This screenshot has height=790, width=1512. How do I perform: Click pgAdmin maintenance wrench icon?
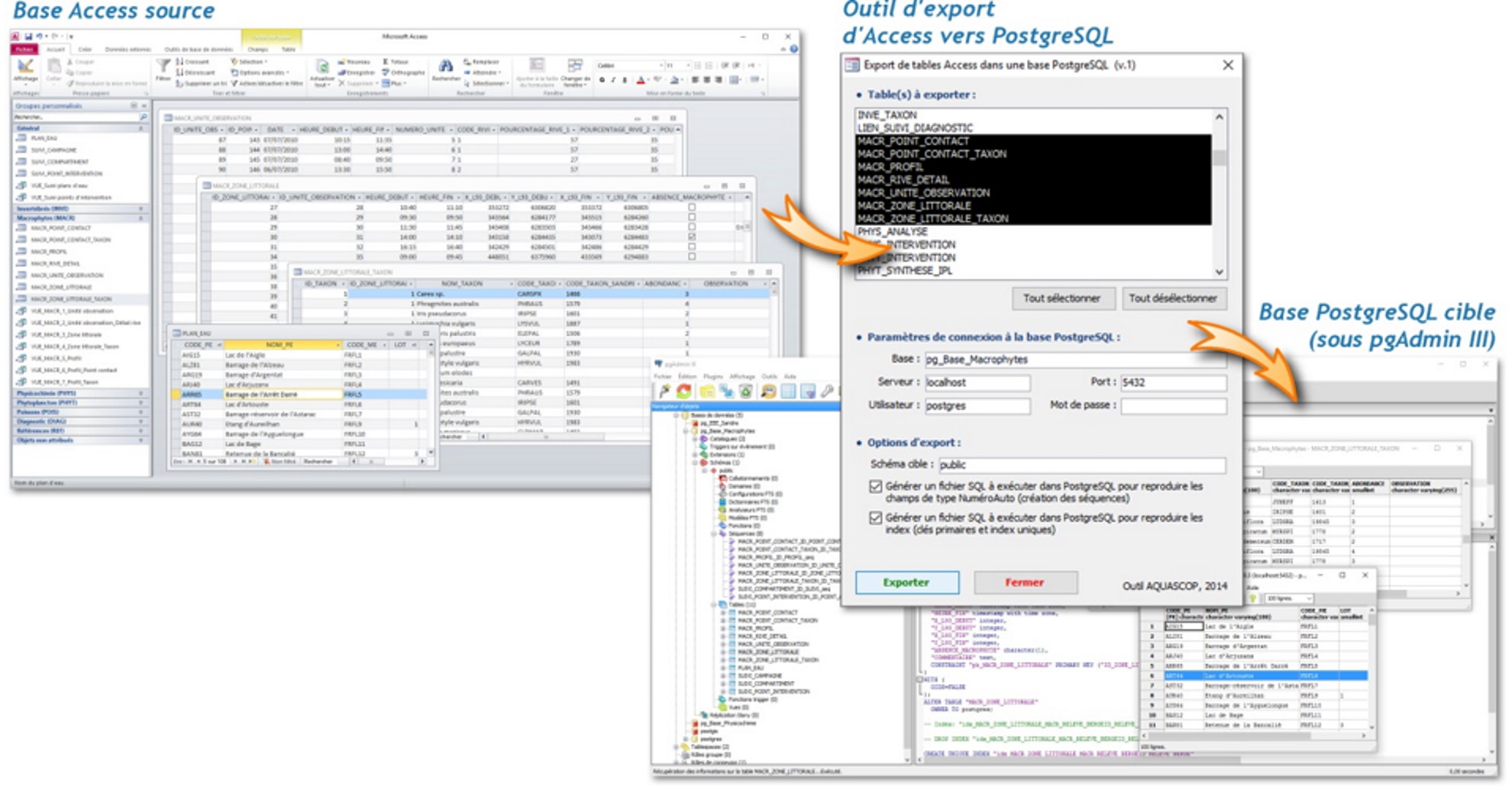pos(827,392)
